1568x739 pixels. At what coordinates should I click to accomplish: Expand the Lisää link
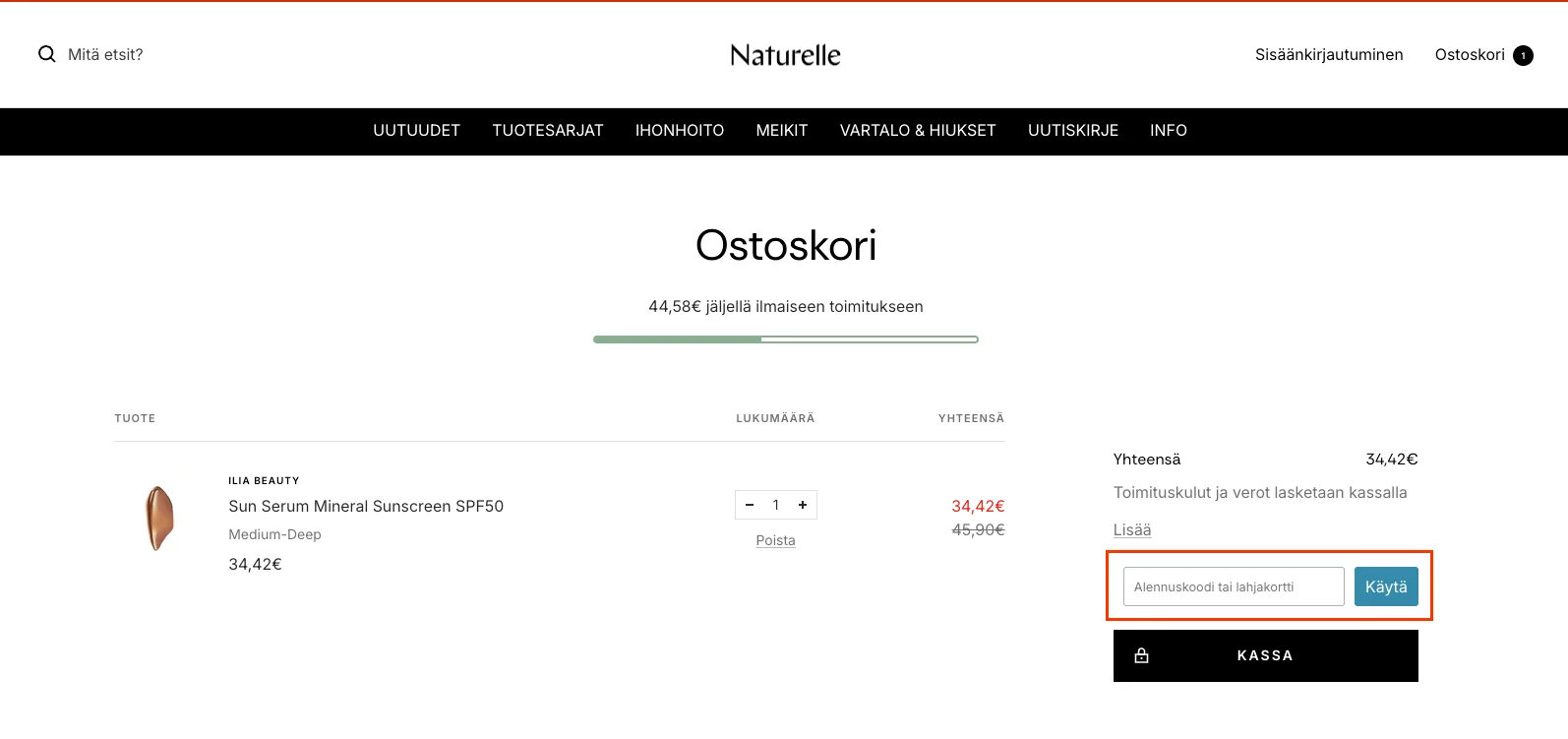pyautogui.click(x=1132, y=529)
